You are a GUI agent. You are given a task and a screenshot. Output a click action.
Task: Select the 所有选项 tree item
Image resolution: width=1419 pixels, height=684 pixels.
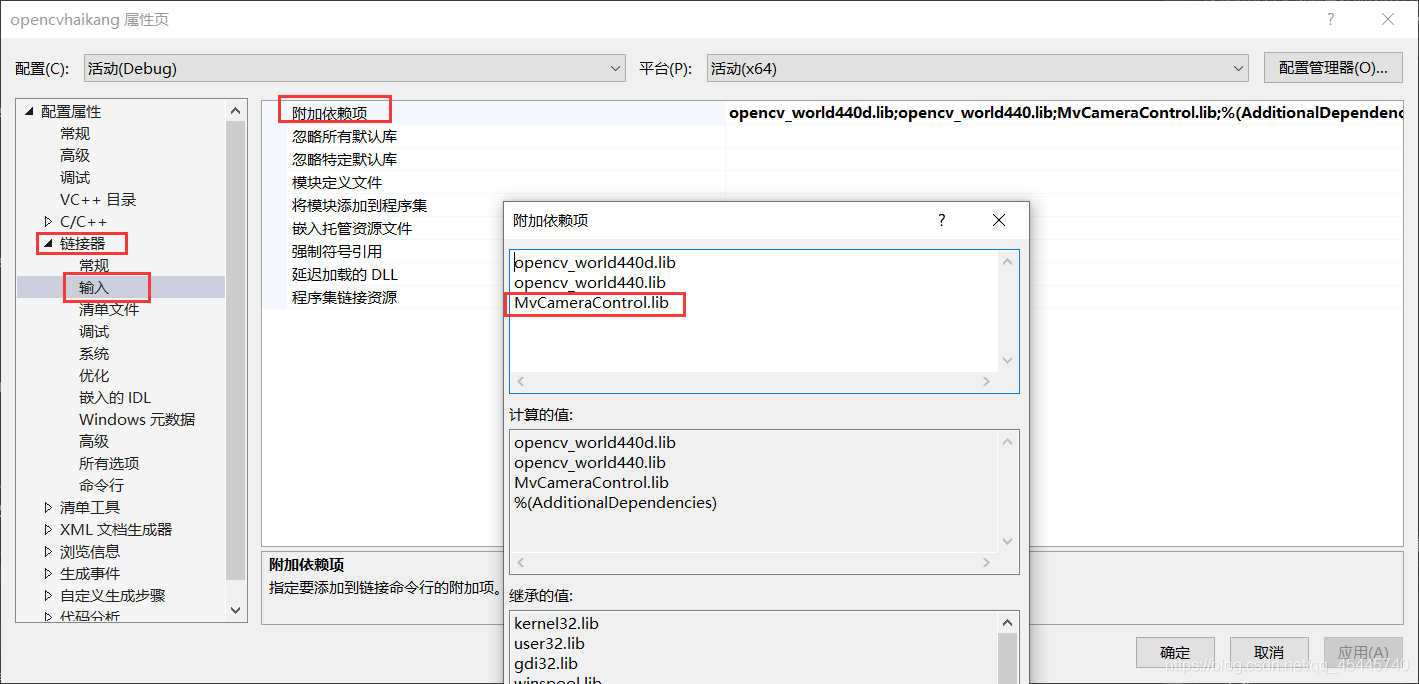[x=109, y=463]
